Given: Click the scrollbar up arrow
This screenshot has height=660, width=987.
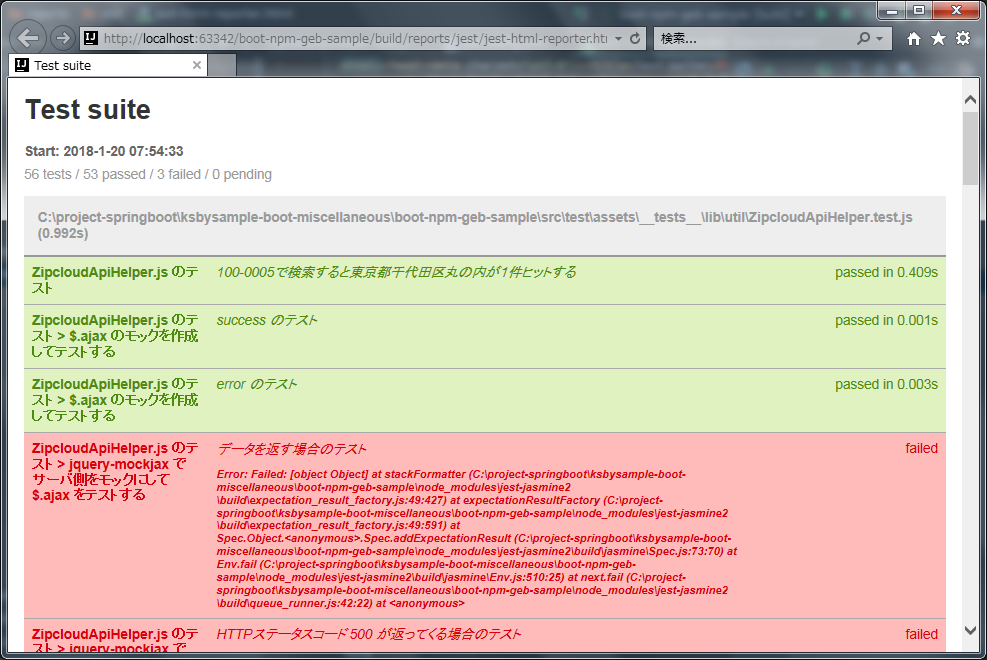Looking at the screenshot, I should click(970, 99).
